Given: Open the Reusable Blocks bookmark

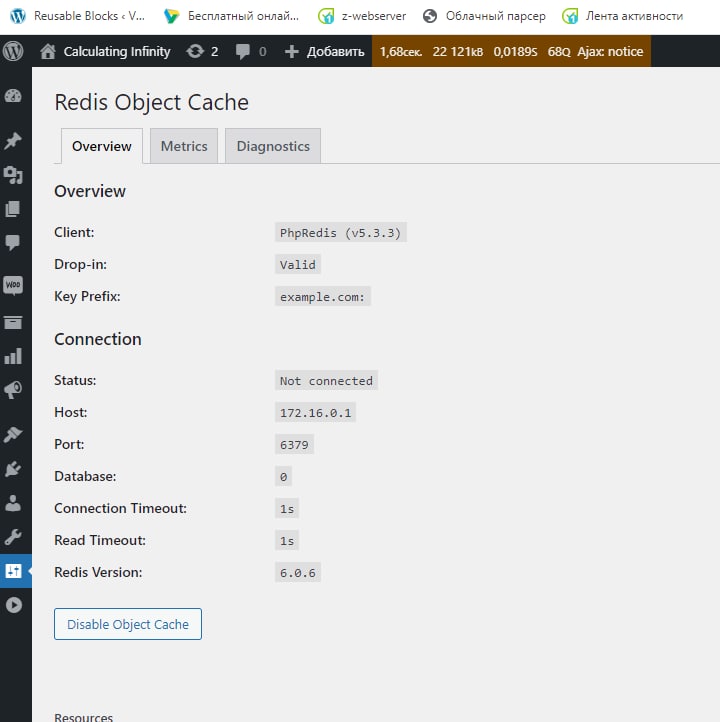Looking at the screenshot, I should pyautogui.click(x=77, y=16).
